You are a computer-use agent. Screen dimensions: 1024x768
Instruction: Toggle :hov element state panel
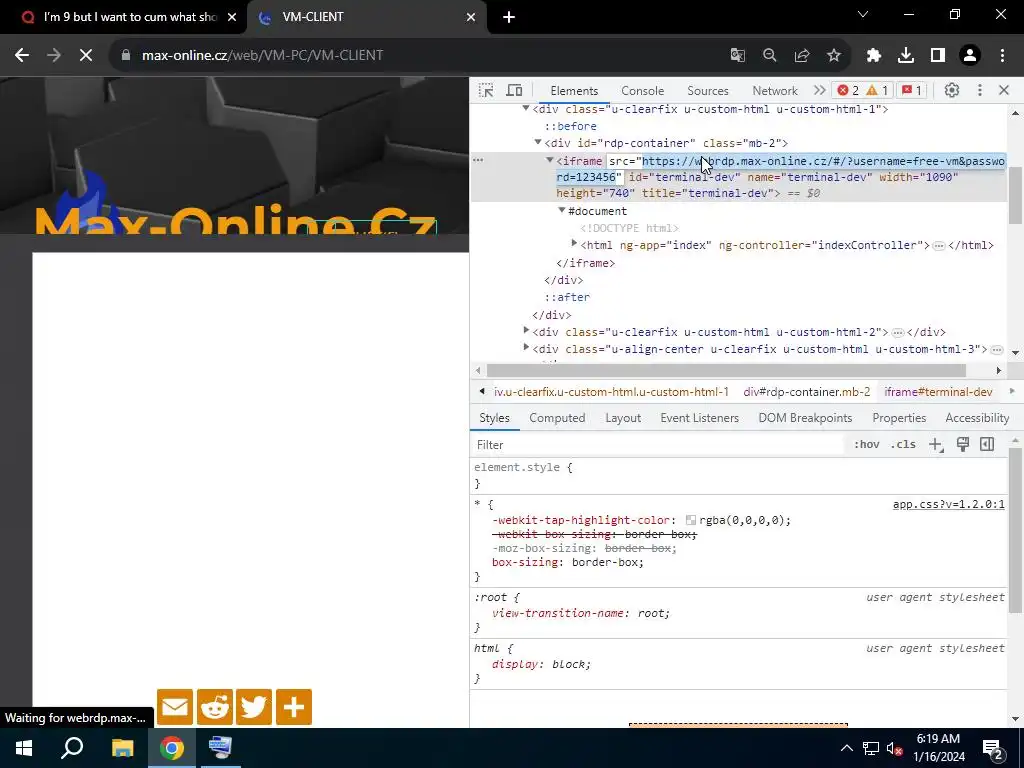click(867, 445)
